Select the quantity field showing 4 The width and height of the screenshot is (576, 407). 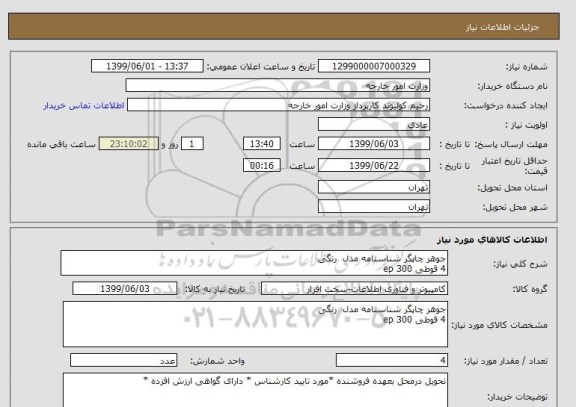pyautogui.click(x=392, y=360)
